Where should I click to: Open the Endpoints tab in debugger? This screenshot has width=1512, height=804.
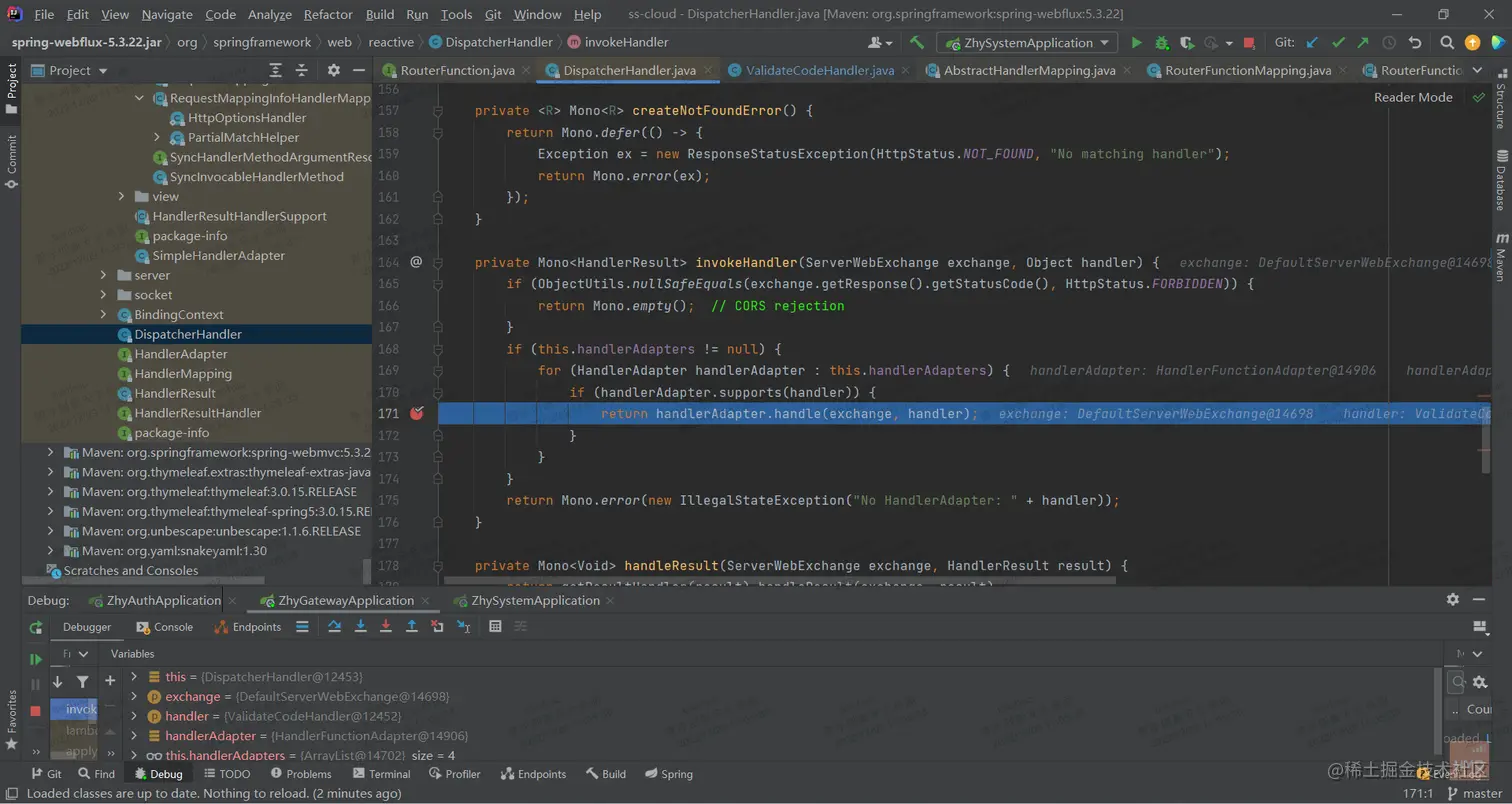248,627
